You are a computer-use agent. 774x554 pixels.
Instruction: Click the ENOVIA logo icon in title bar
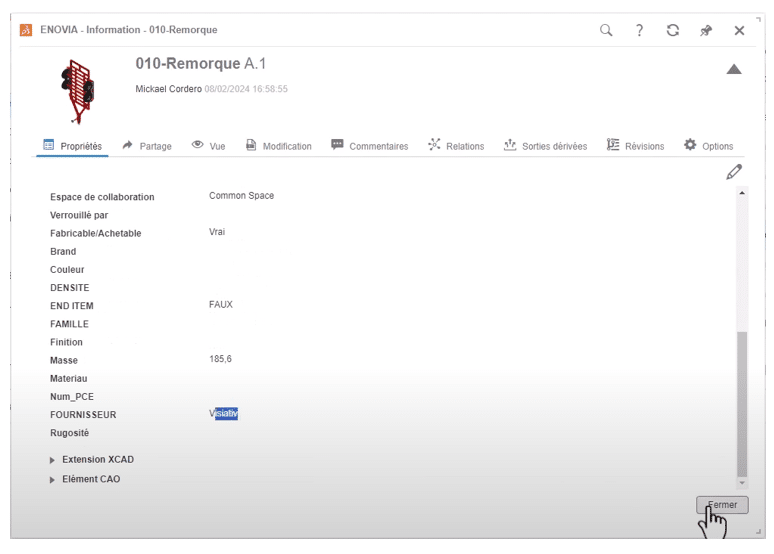27,31
